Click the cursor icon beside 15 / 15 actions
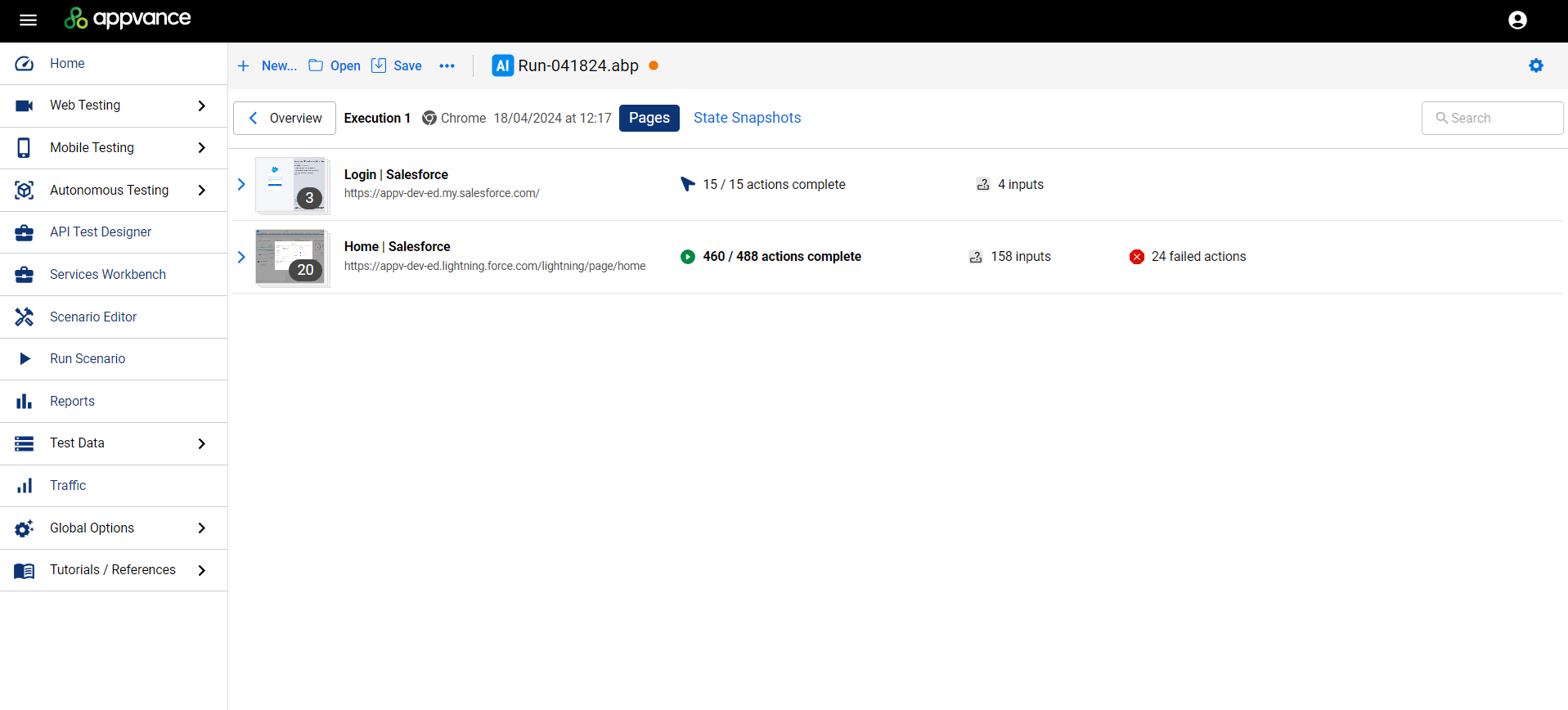The width and height of the screenshot is (1568, 710). [688, 185]
